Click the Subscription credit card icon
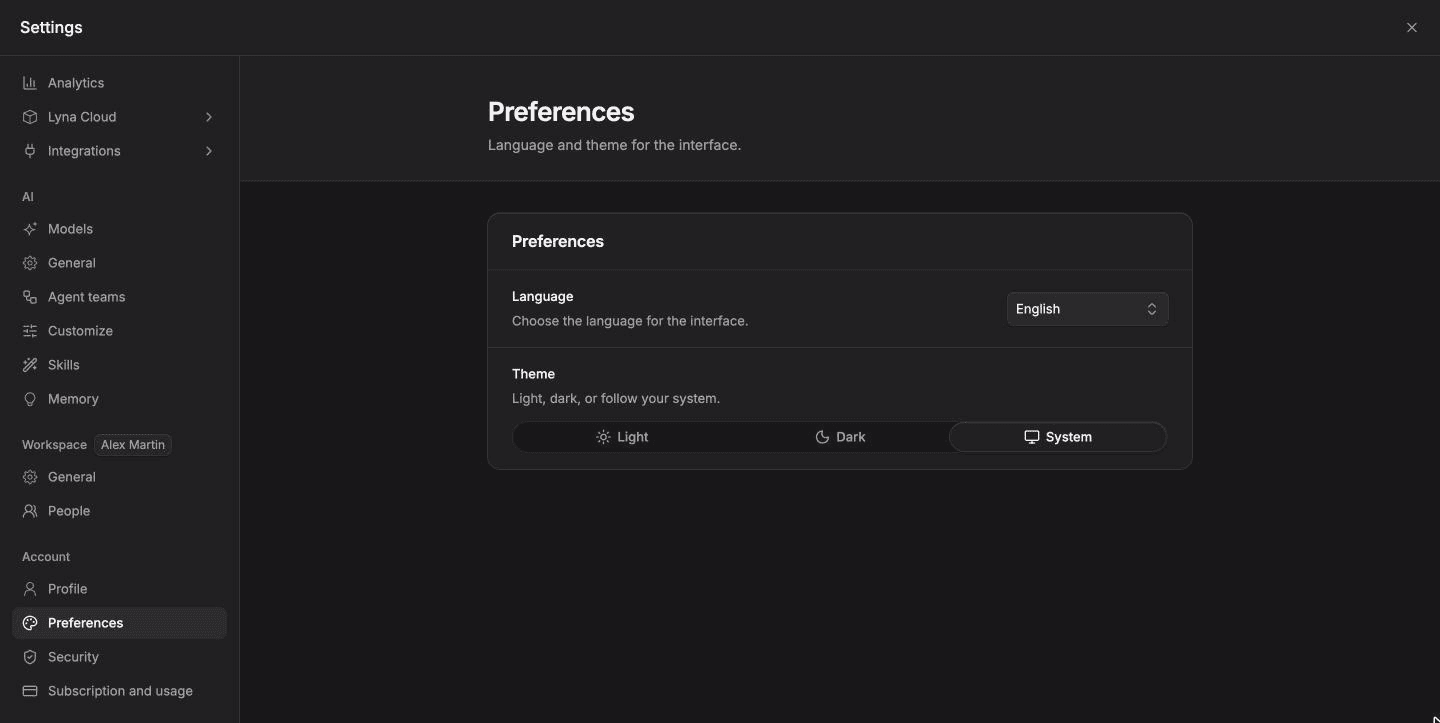Image resolution: width=1440 pixels, height=723 pixels. [x=30, y=691]
